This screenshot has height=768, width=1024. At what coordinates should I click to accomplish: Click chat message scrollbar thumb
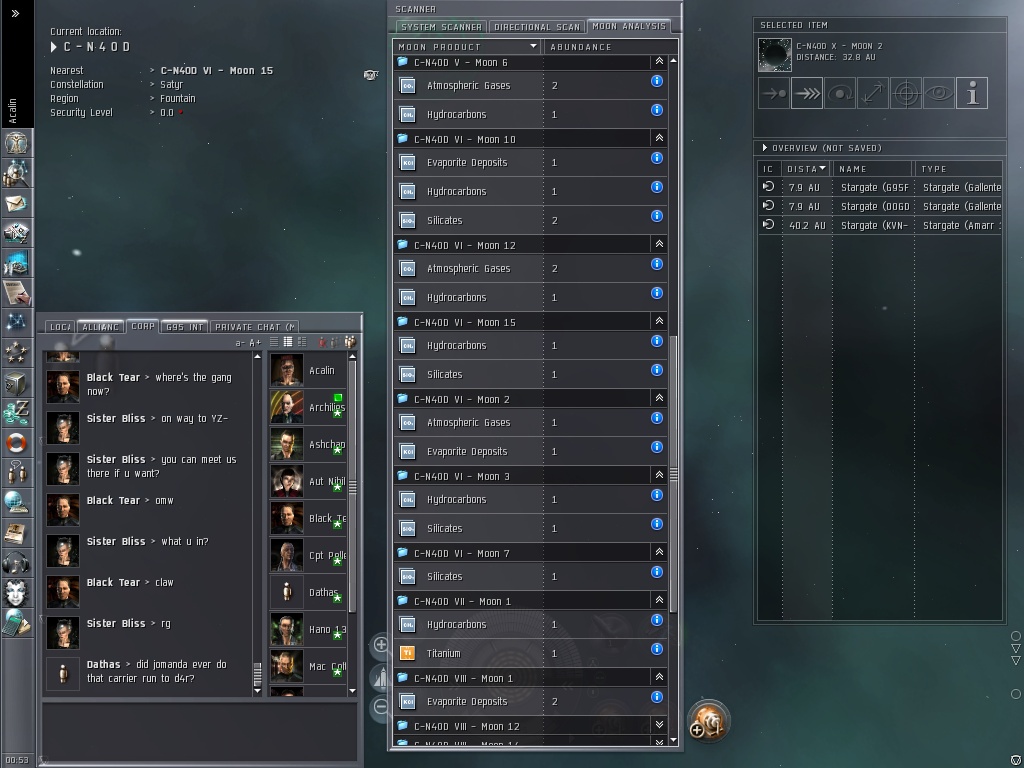[257, 674]
